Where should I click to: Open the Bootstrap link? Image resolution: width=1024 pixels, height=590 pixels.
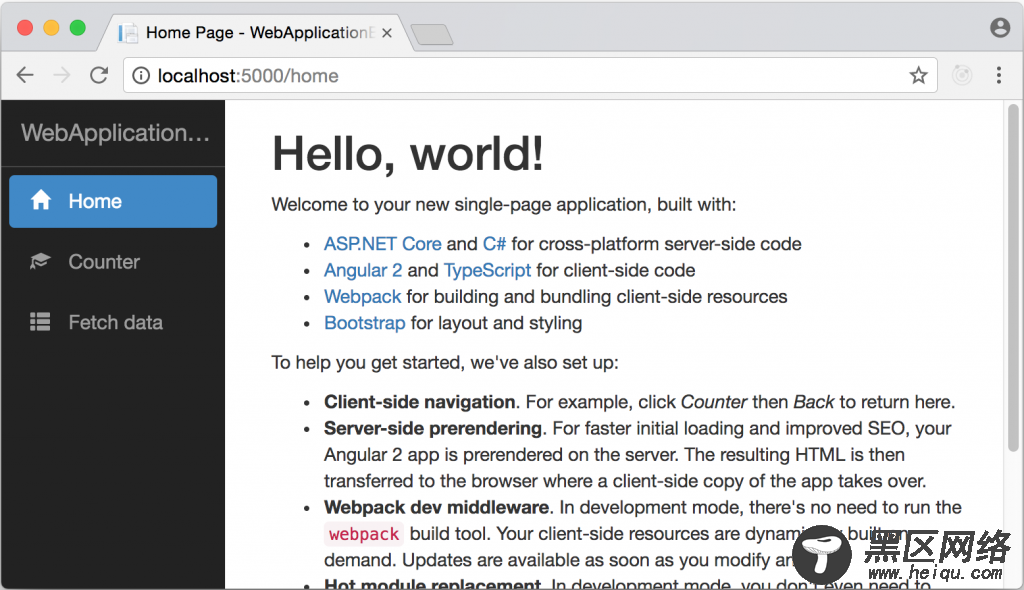[364, 323]
